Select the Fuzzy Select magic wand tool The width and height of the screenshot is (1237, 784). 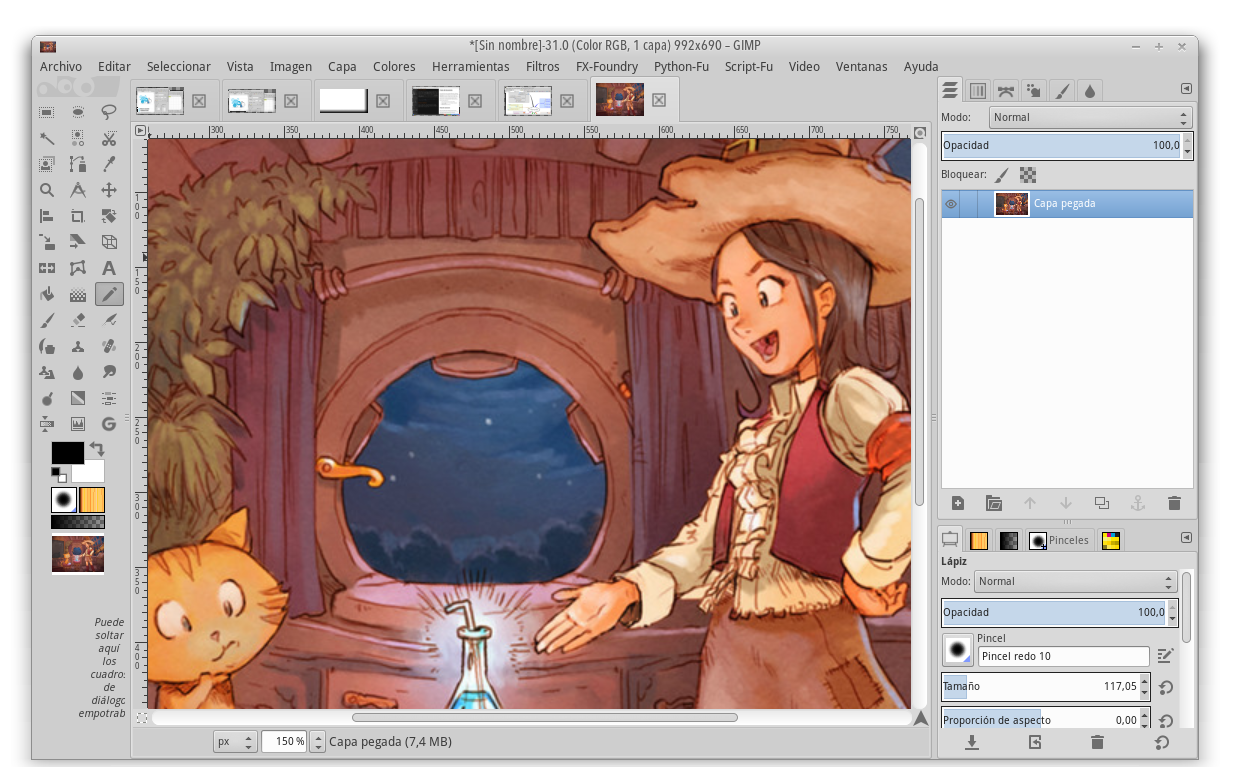tap(47, 138)
